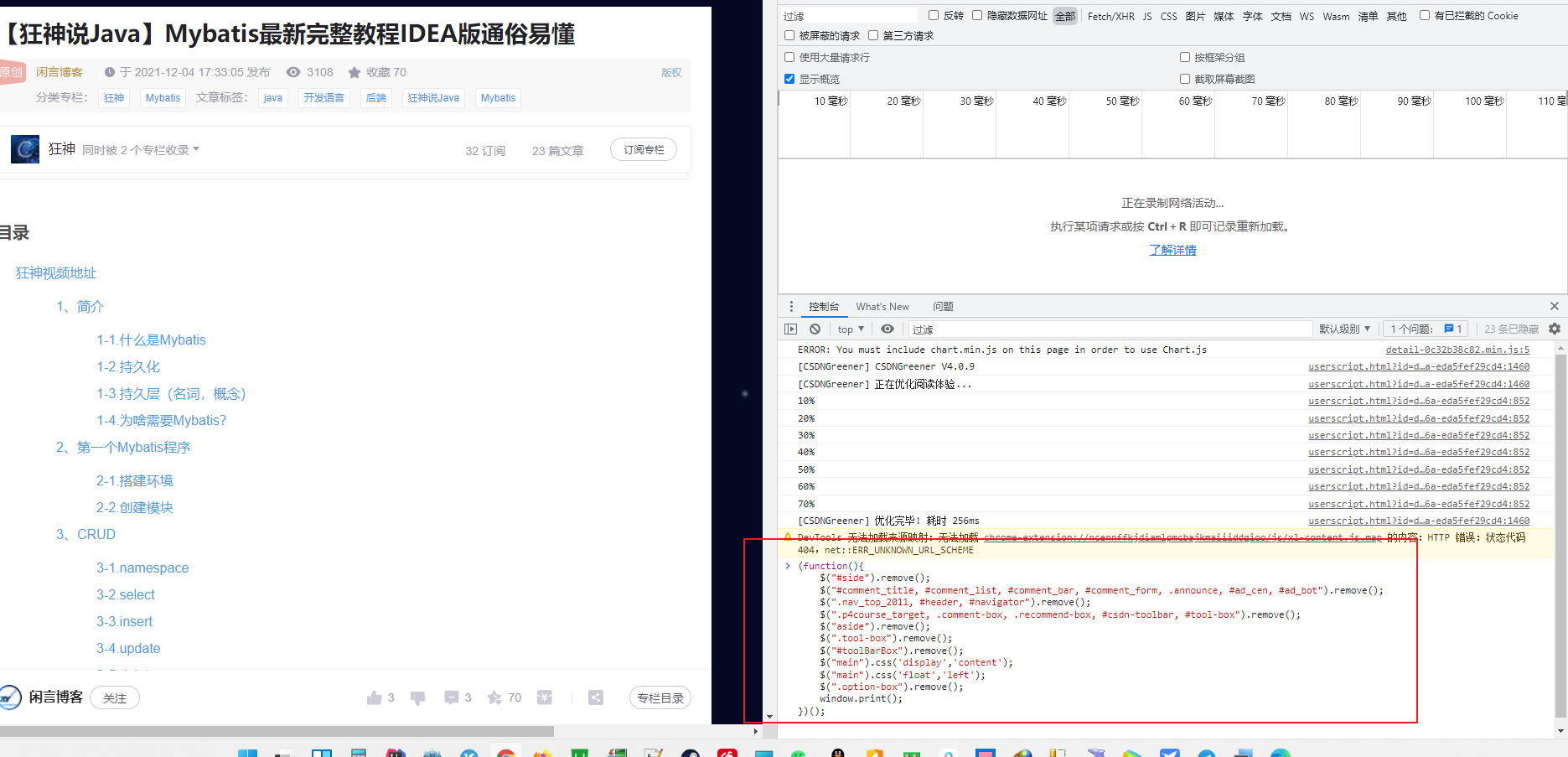This screenshot has width=1568, height=757.
Task: Open 狂神视频地址 link in table of contents
Action: pos(56,272)
